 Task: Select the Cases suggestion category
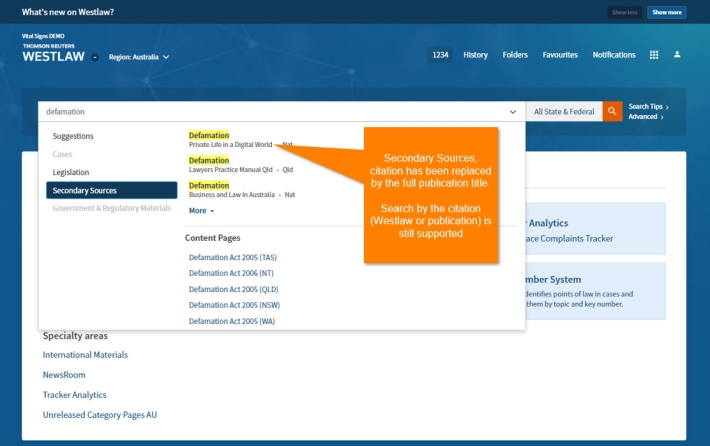[62, 154]
